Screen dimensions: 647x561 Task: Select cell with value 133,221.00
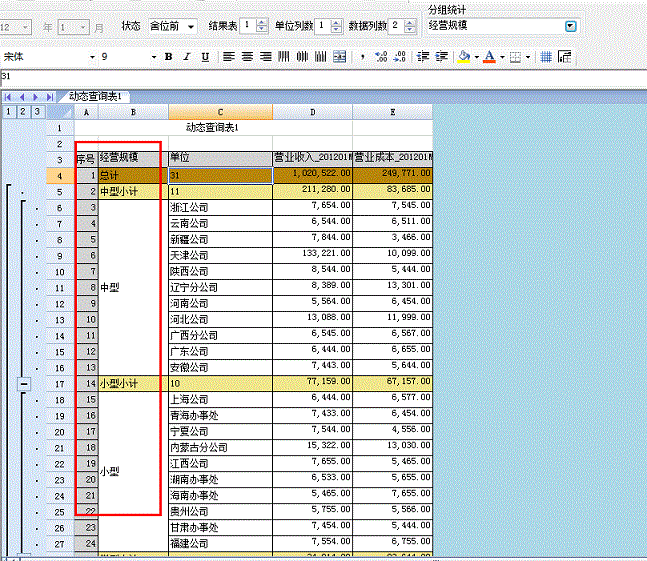[x=312, y=255]
